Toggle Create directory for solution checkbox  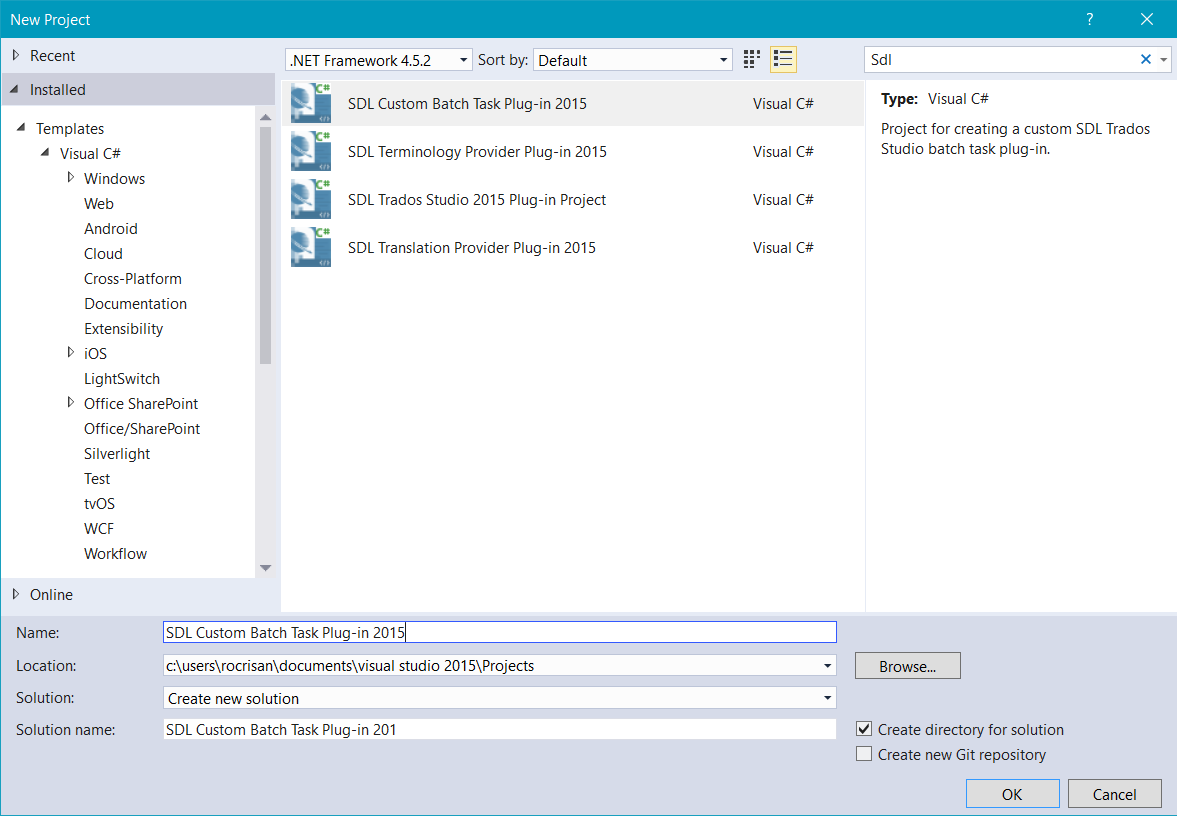(864, 729)
